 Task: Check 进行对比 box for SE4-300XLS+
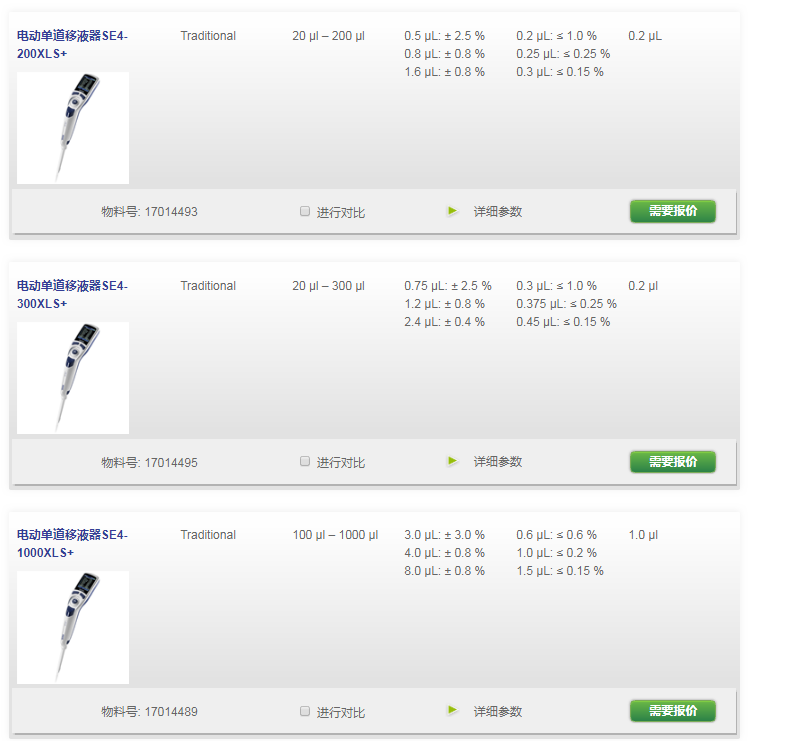[305, 461]
